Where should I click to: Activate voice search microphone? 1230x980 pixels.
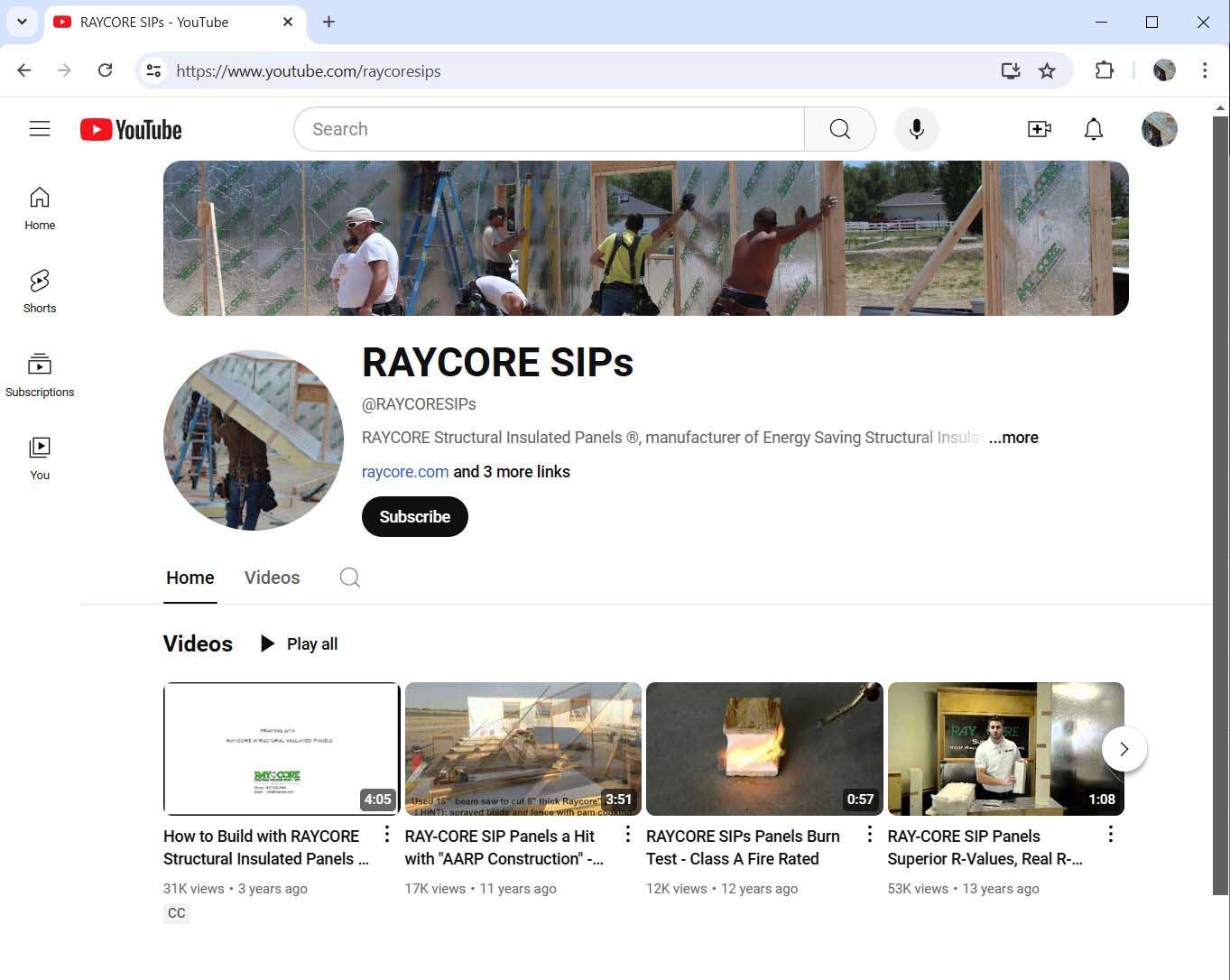pyautogui.click(x=916, y=129)
